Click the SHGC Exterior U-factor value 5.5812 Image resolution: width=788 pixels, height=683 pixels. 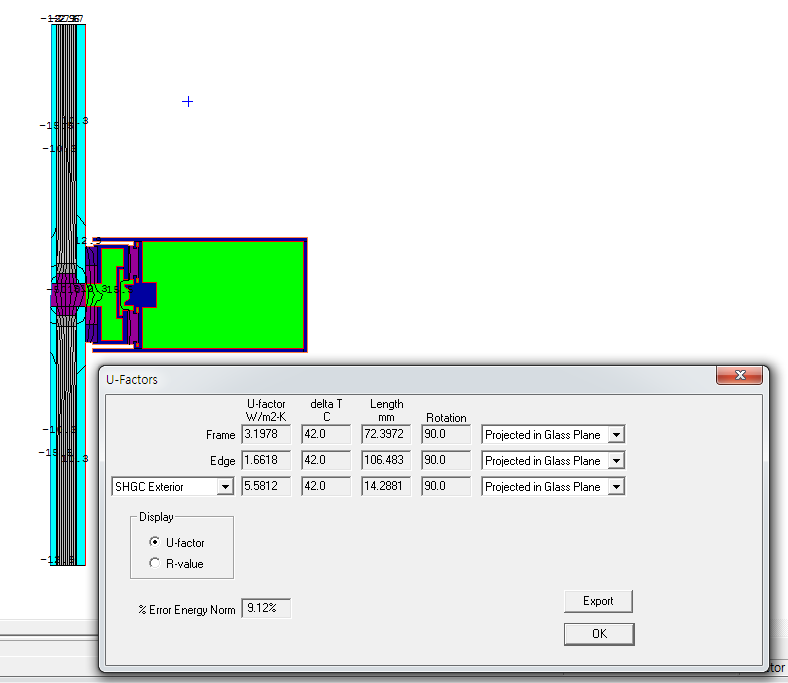tap(265, 487)
